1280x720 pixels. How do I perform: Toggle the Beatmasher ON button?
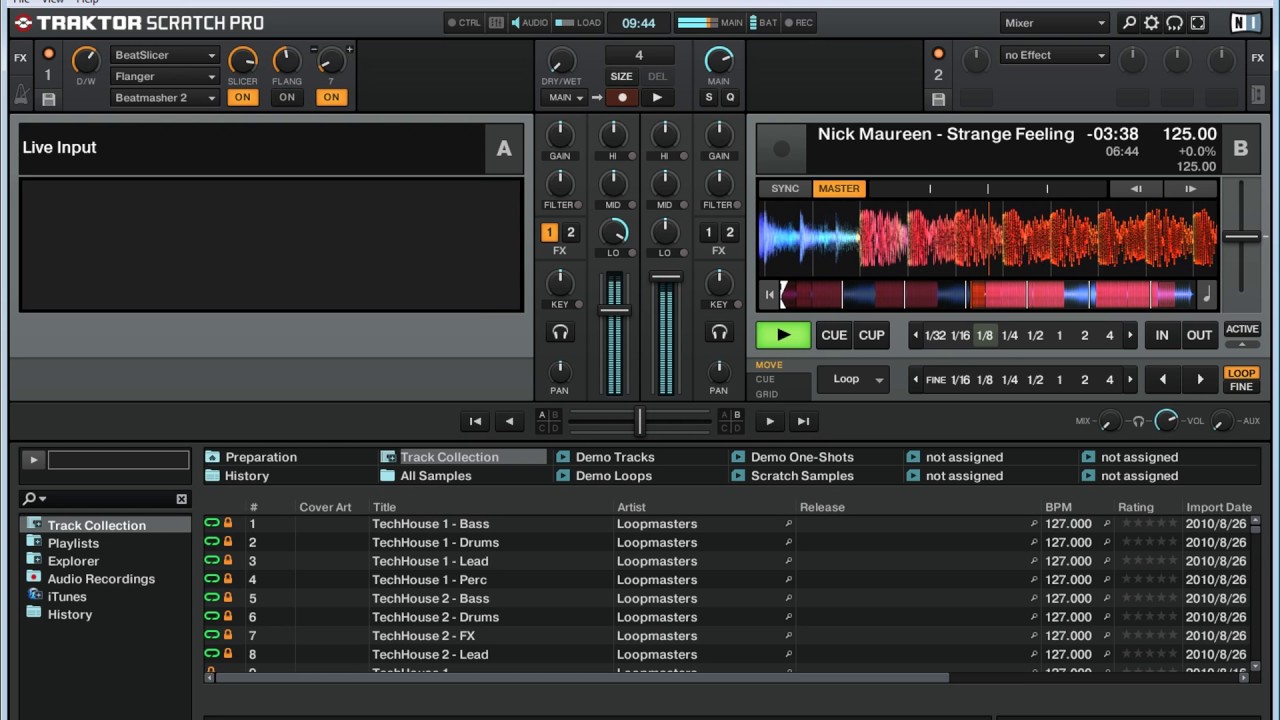tap(331, 97)
